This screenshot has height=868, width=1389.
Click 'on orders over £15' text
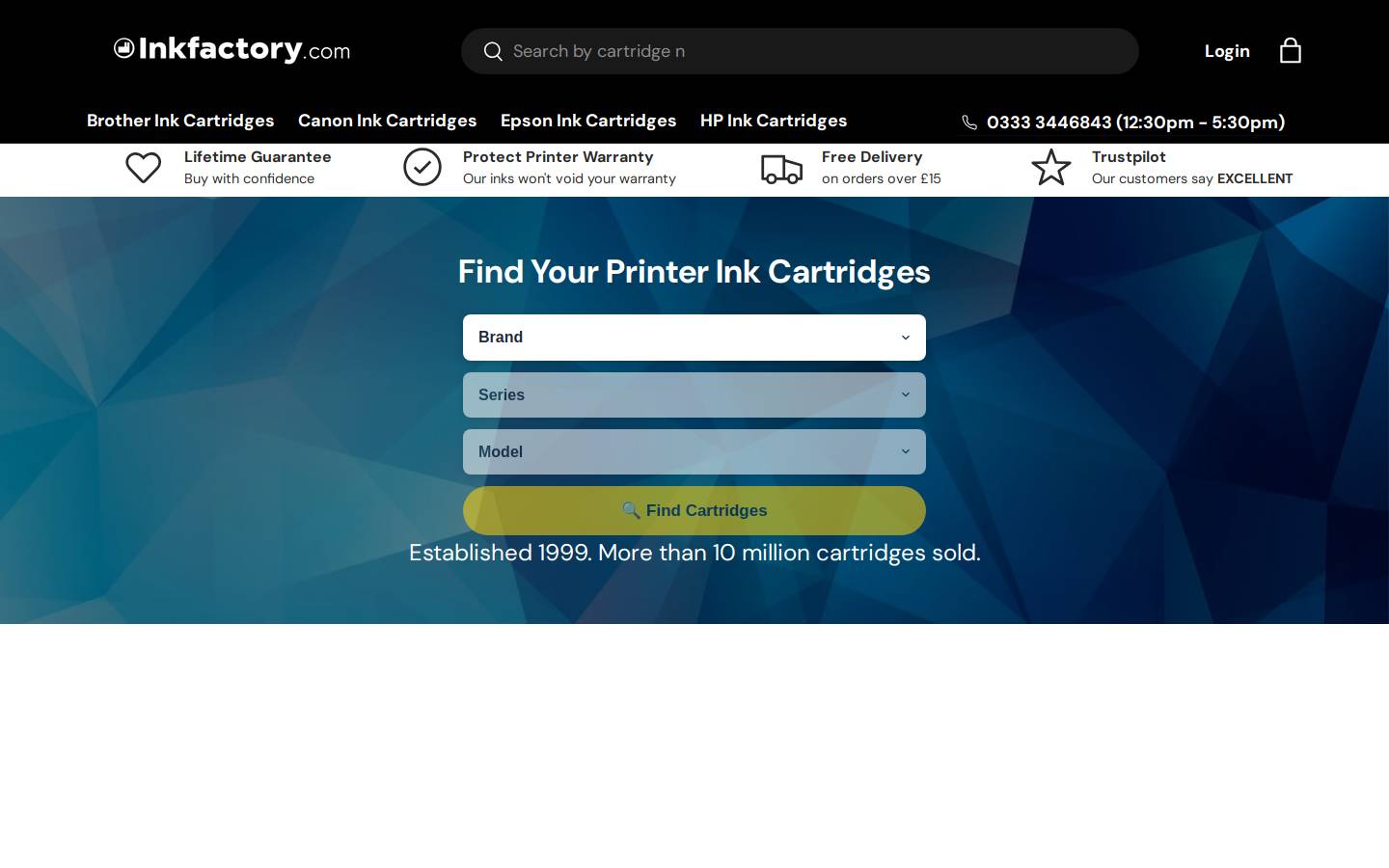[x=881, y=178]
